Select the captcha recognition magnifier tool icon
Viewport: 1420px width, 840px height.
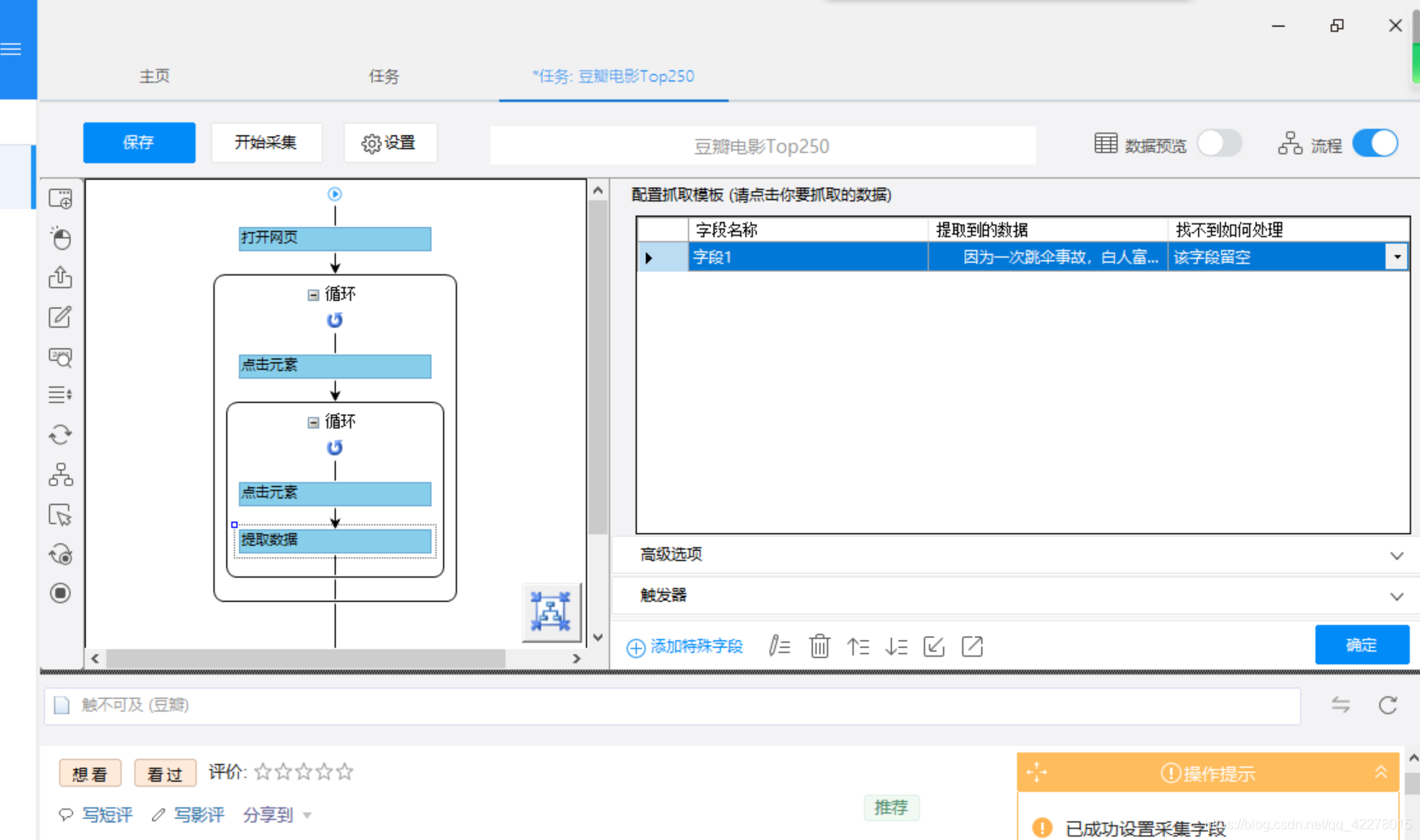(60, 356)
